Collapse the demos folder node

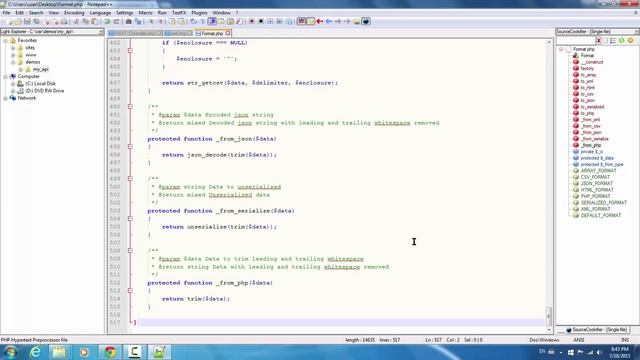pos(13,62)
